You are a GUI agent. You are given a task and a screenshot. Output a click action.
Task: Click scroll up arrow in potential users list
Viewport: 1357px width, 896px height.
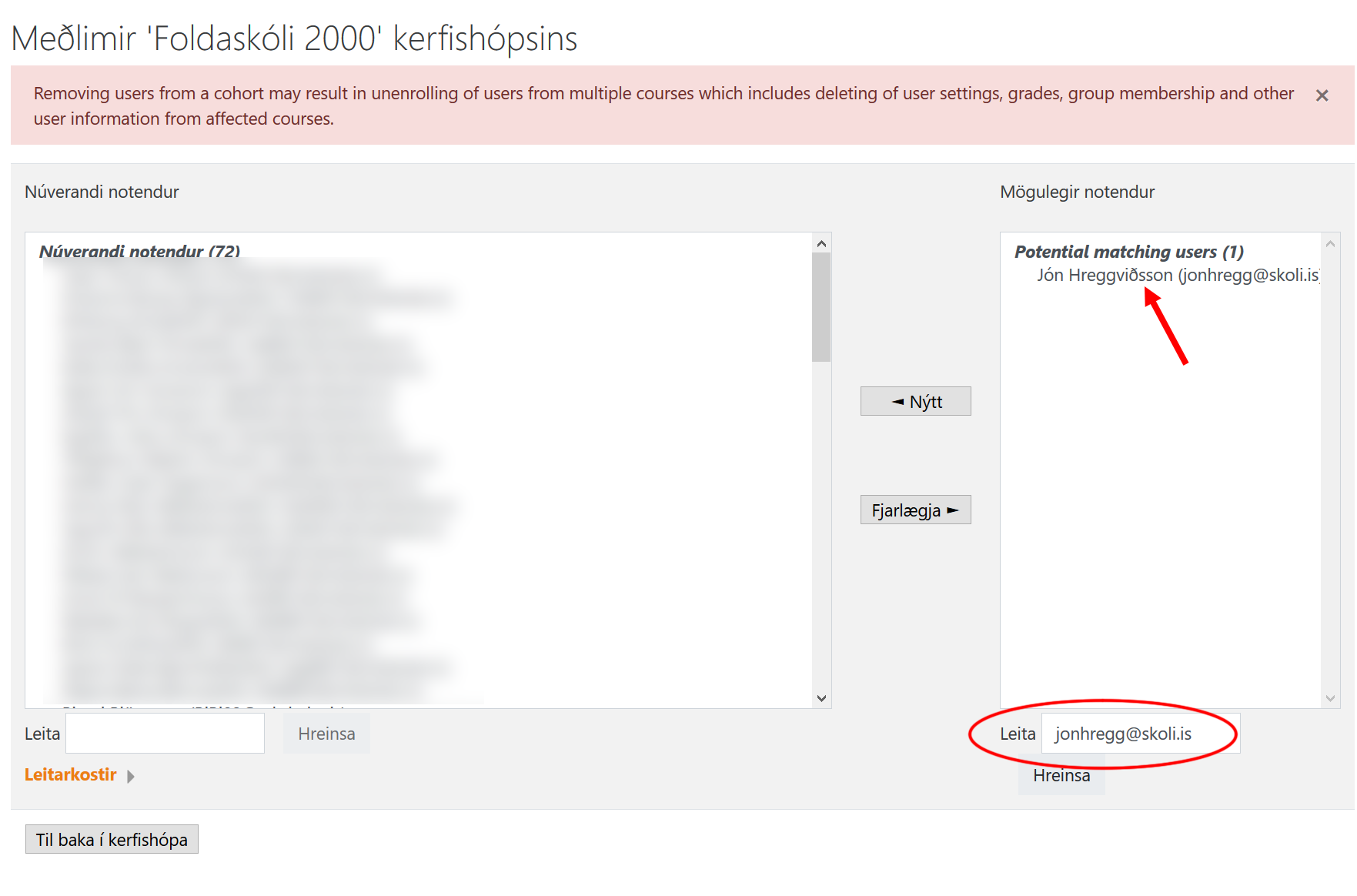click(x=1330, y=244)
